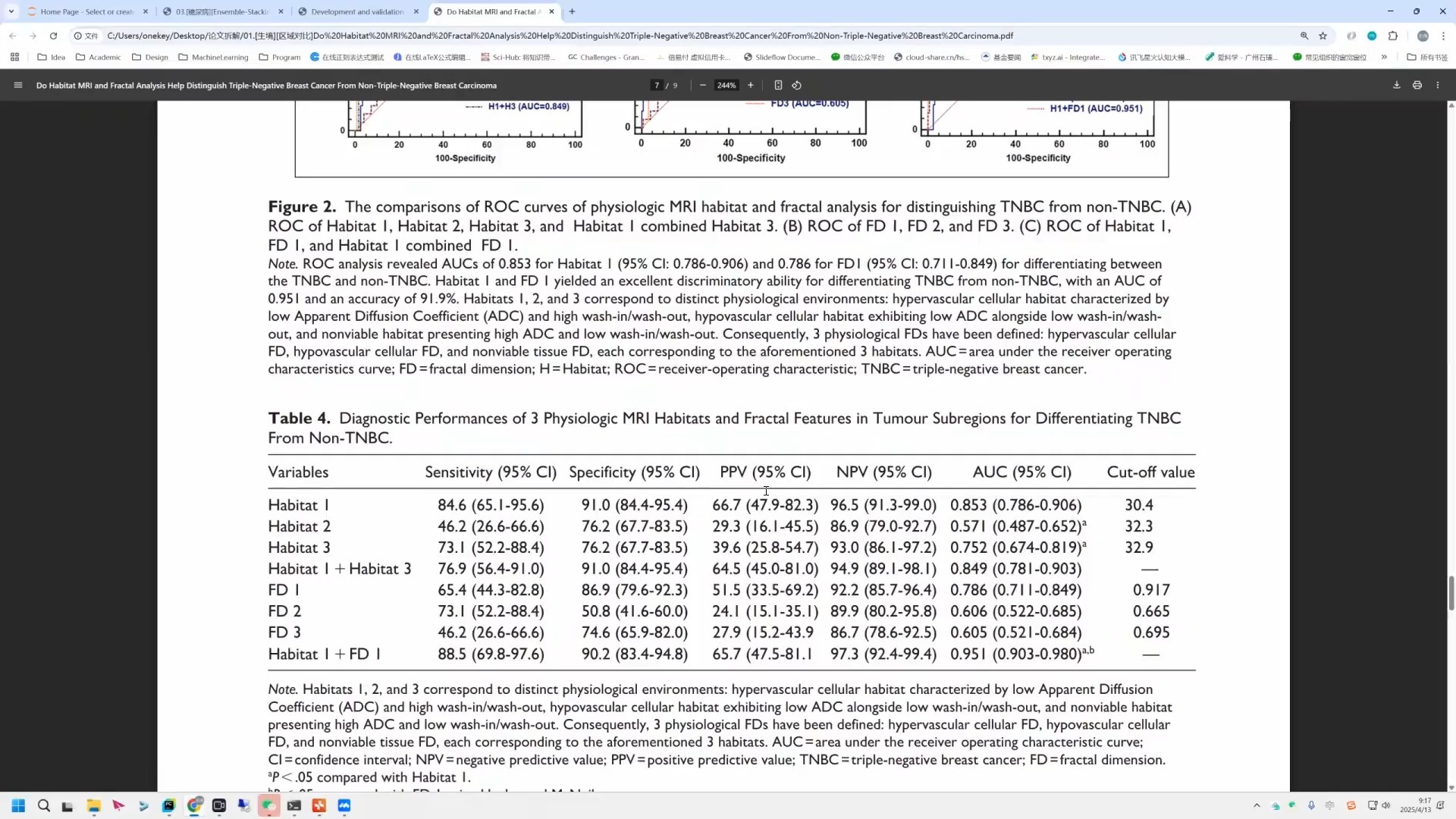Viewport: 1456px width, 819px height.
Task: Open the PDF viewer sidebar menu
Action: [x=17, y=85]
